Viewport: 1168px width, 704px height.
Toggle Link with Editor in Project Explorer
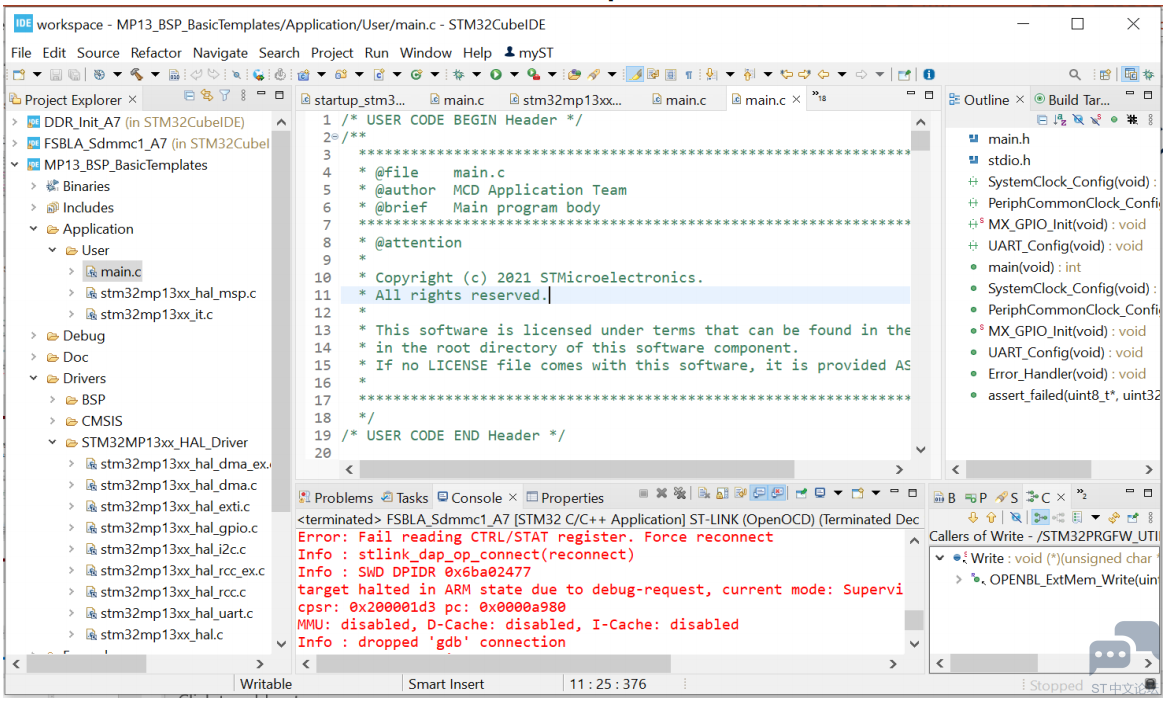[206, 96]
